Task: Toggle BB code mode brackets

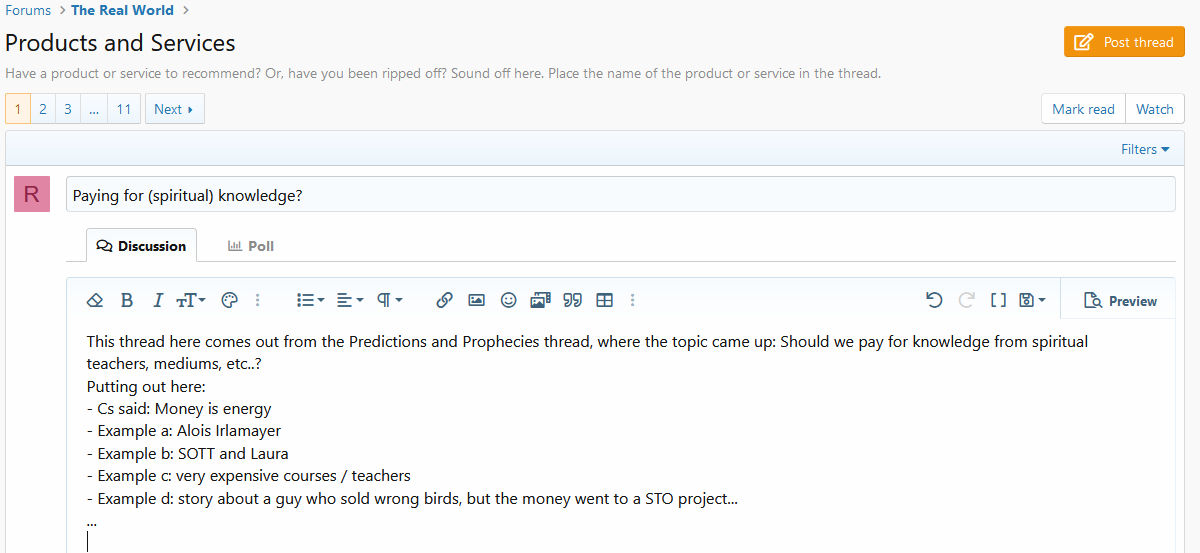Action: (x=998, y=300)
